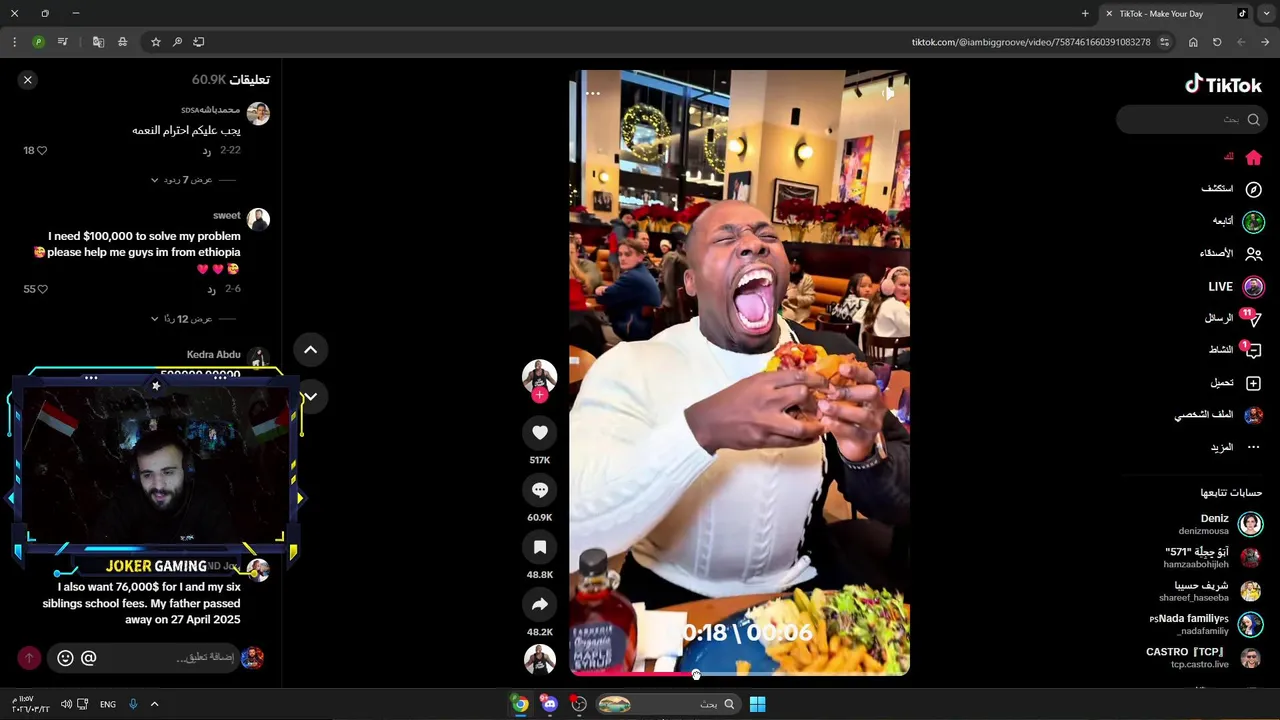Open Profile sidebar item
1280x720 pixels.
click(x=1218, y=415)
